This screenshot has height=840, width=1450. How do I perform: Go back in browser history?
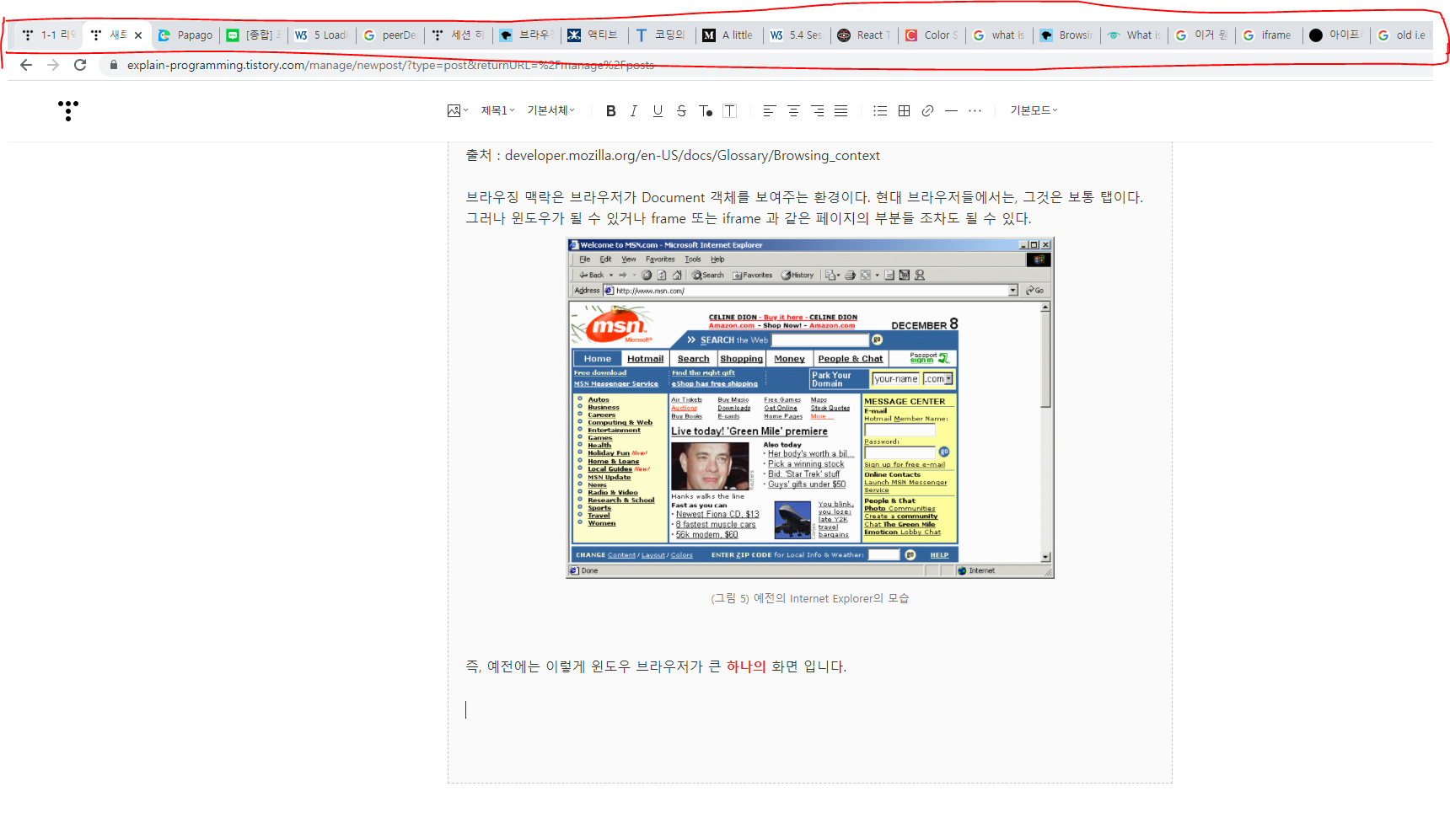(26, 65)
